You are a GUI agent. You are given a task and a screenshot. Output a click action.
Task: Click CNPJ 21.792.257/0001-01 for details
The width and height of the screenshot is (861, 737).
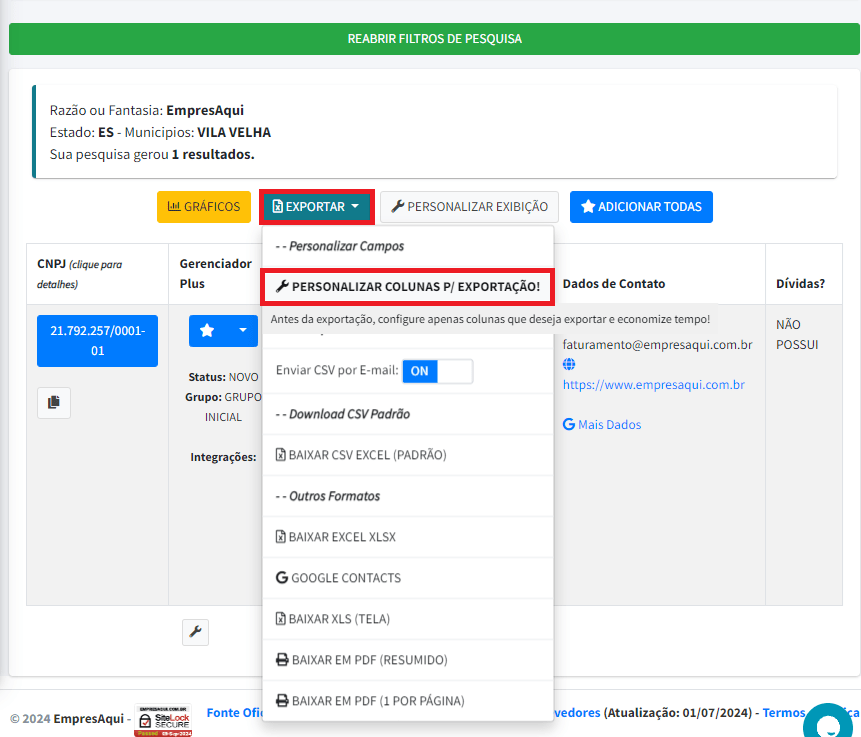97,340
